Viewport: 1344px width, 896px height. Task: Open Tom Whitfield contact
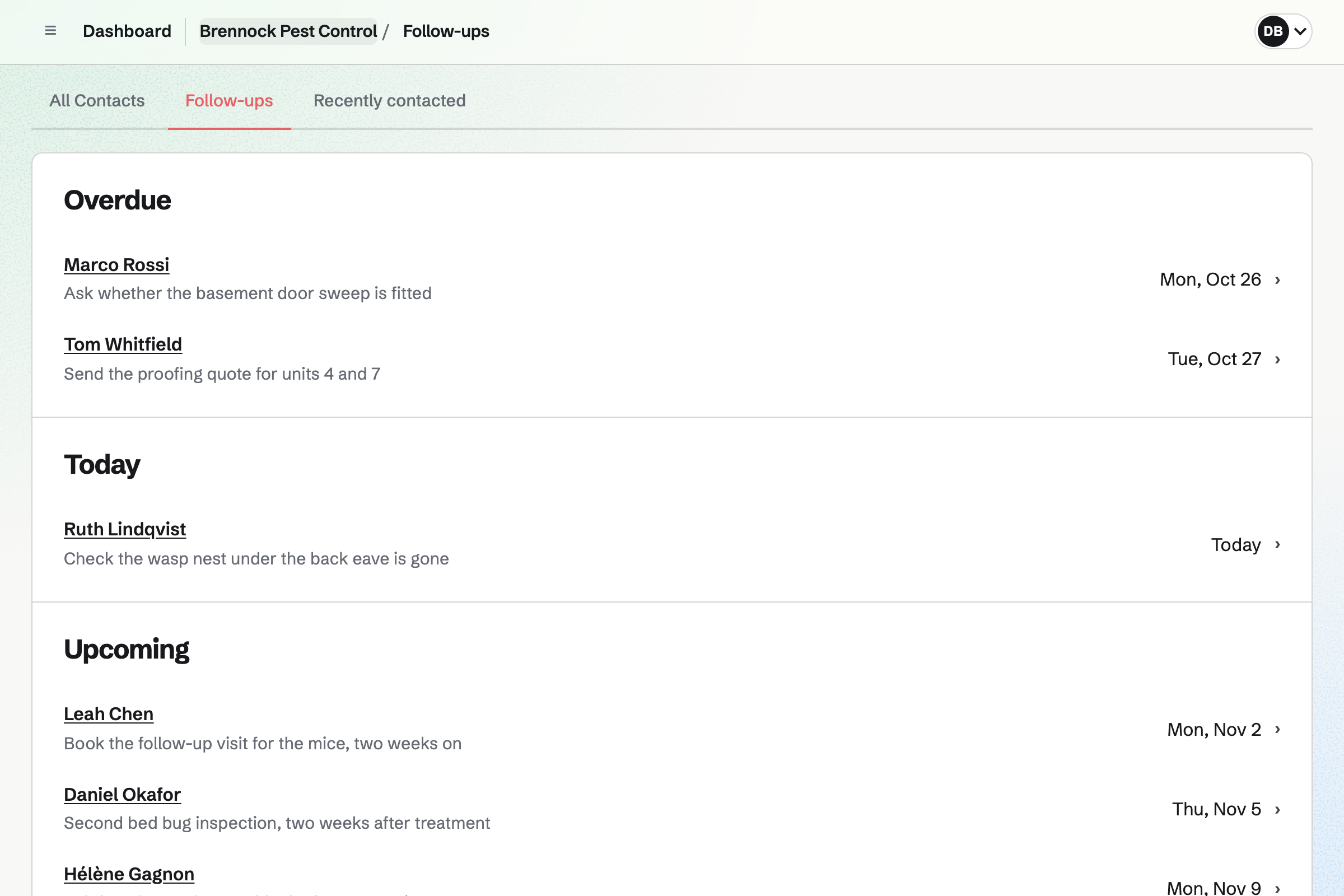[x=123, y=344]
